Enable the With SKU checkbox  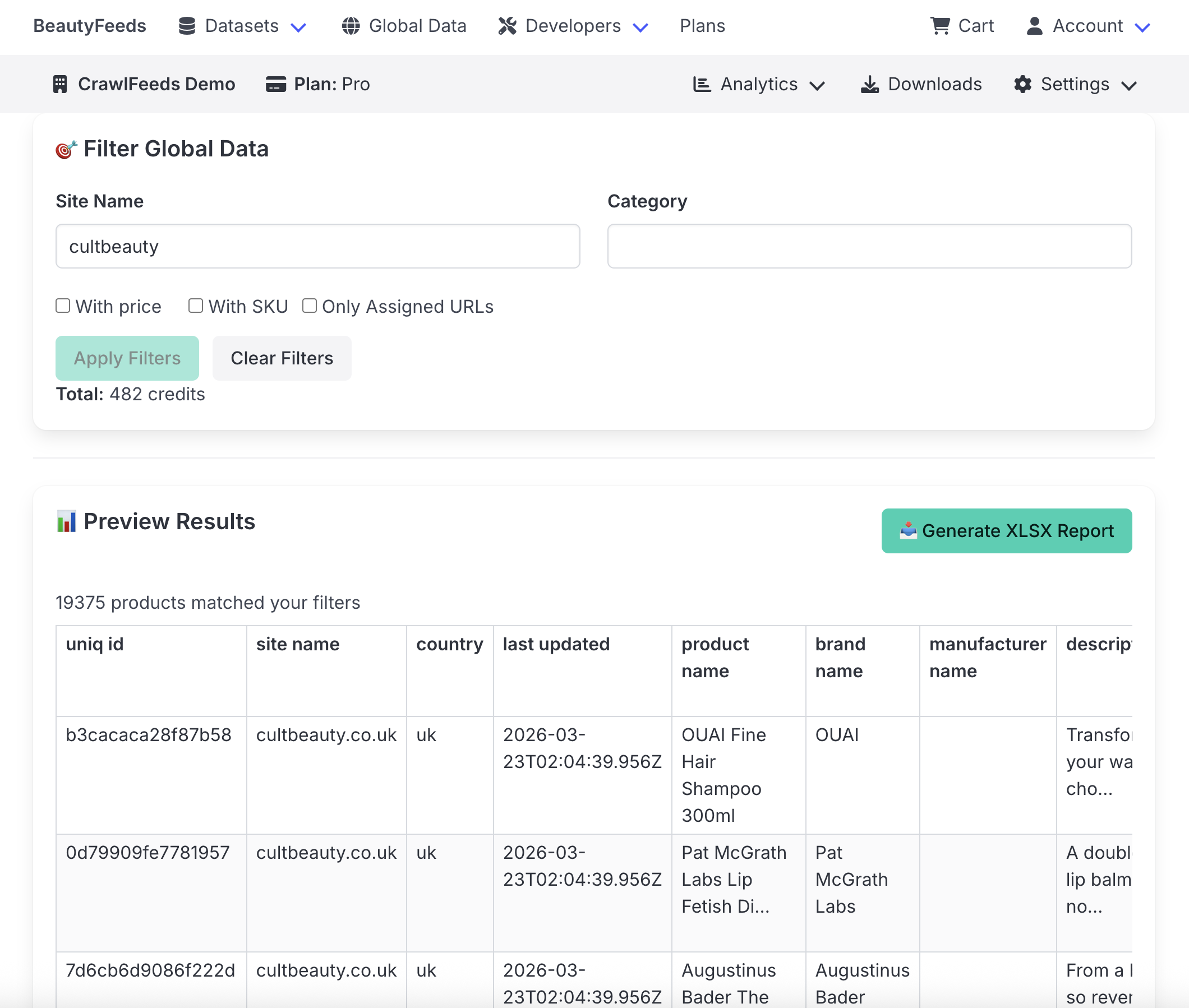196,306
